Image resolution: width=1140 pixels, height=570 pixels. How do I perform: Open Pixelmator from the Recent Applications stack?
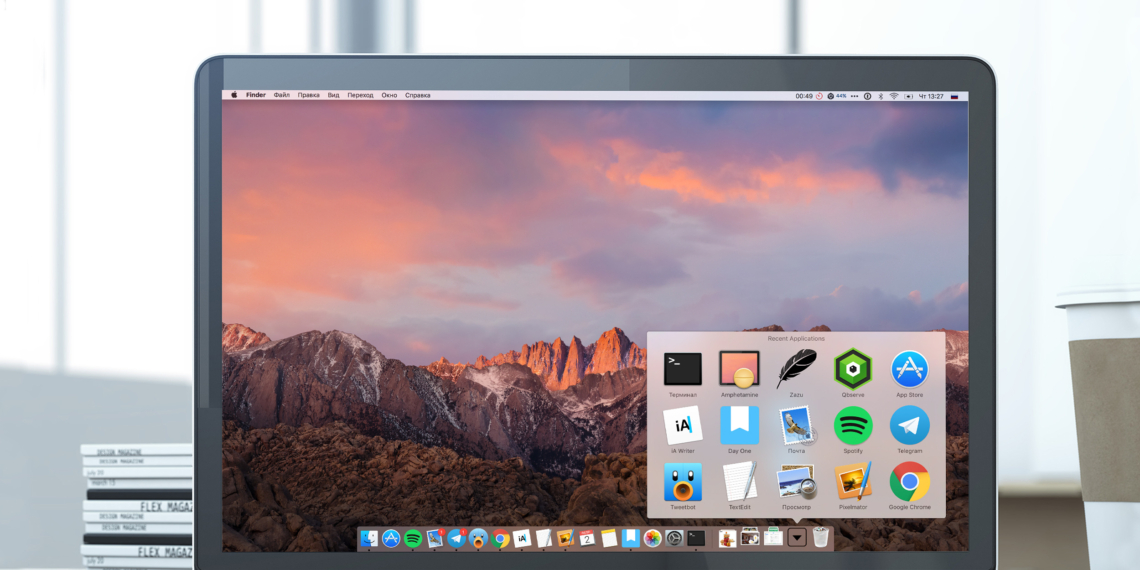coord(853,482)
